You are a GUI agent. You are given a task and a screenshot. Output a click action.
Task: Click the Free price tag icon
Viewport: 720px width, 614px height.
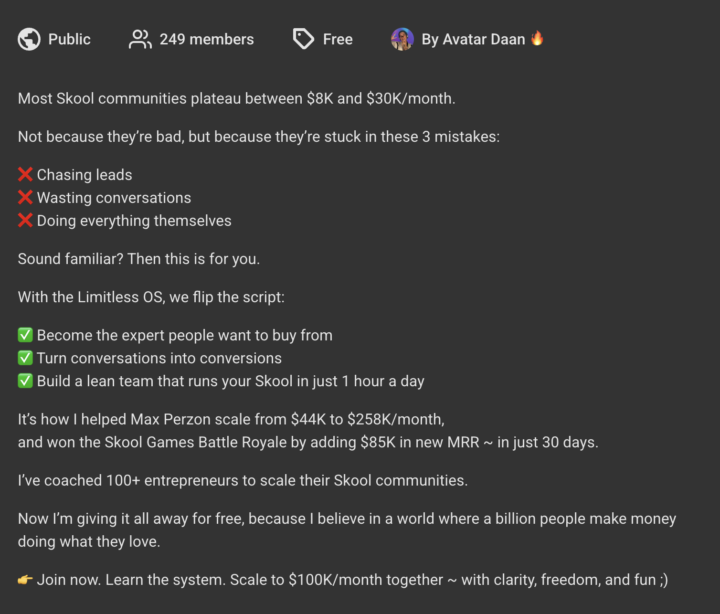pos(304,39)
